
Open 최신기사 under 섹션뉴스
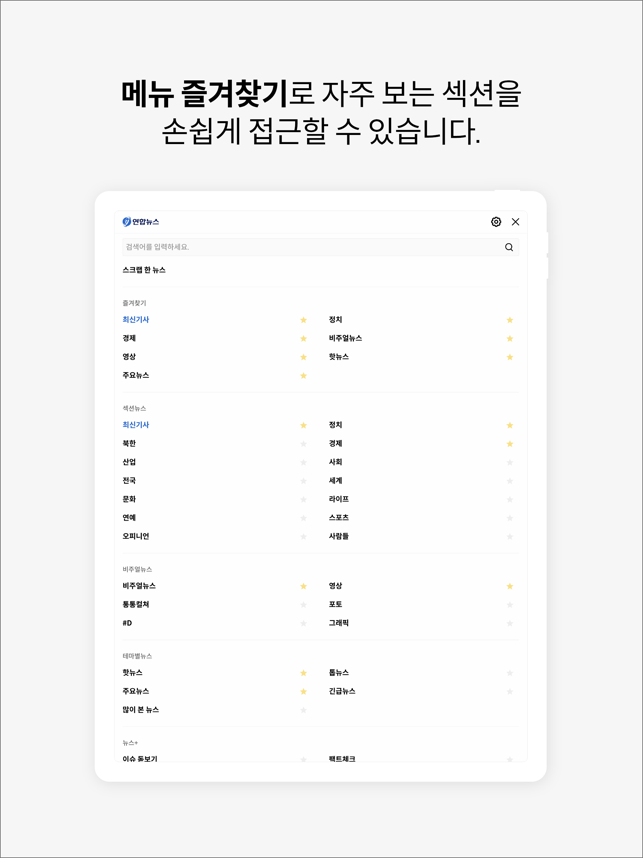tap(136, 425)
